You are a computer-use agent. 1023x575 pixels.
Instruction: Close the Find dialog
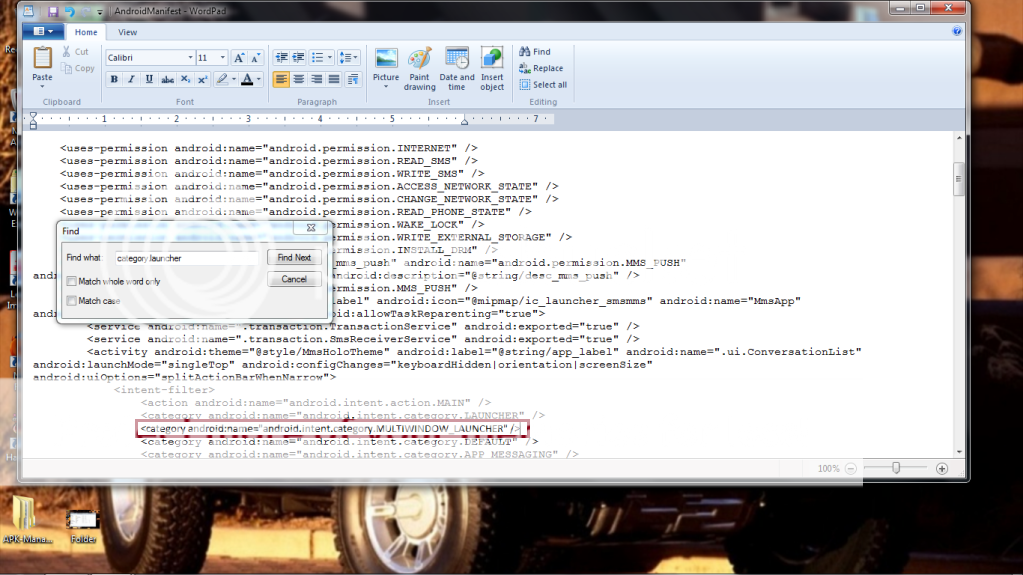tap(311, 228)
